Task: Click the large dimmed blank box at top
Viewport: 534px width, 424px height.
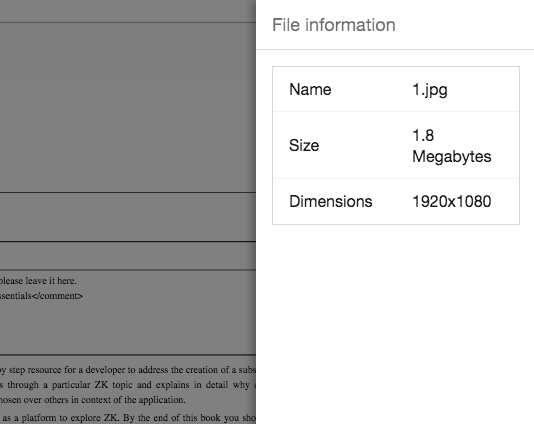Action: point(128,107)
